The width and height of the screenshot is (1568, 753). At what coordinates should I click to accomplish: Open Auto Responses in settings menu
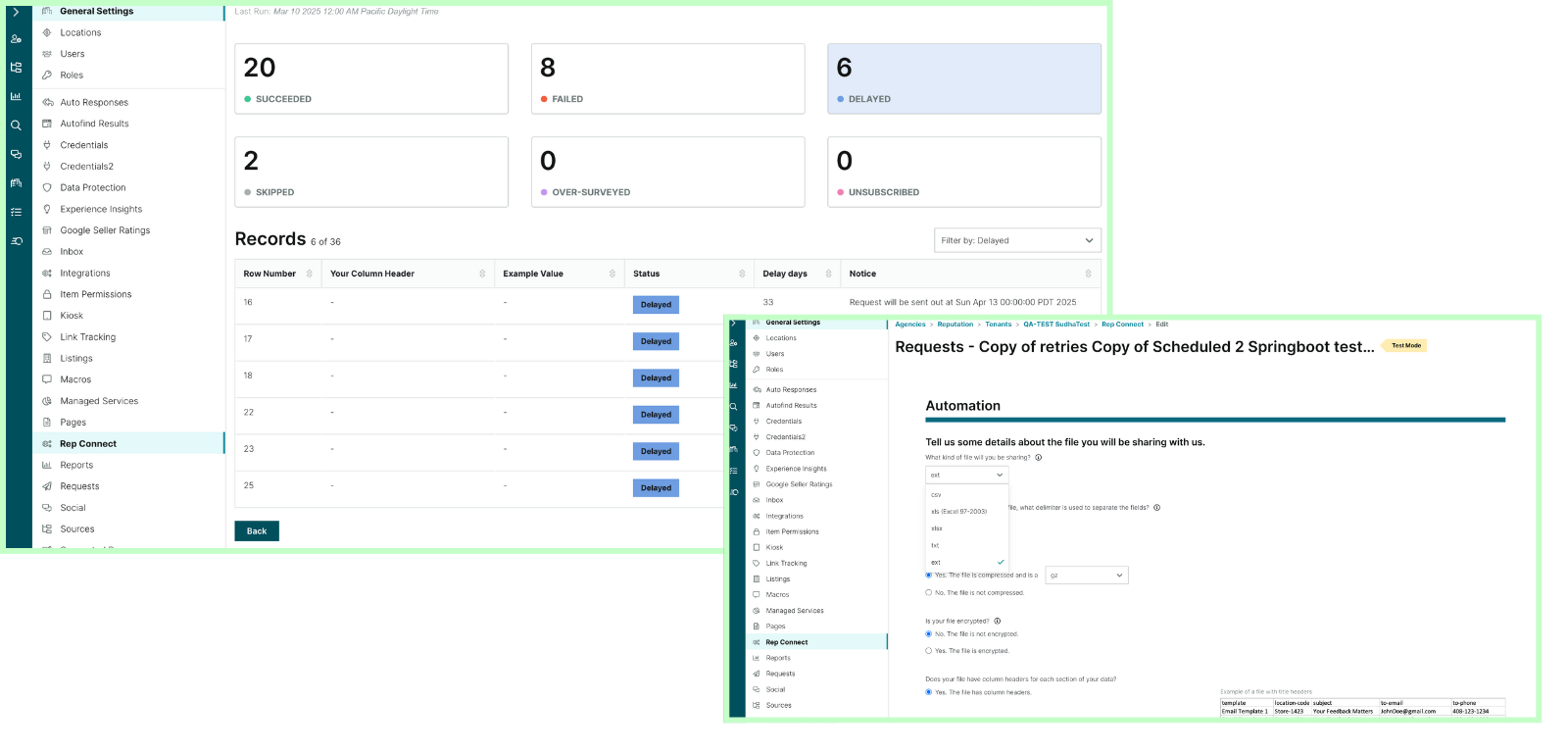94,102
